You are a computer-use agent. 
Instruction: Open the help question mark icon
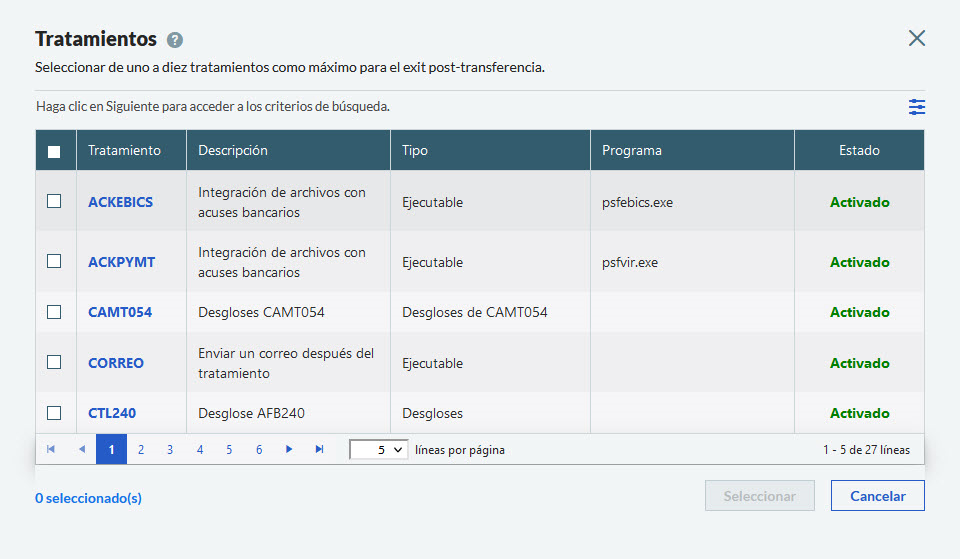175,40
